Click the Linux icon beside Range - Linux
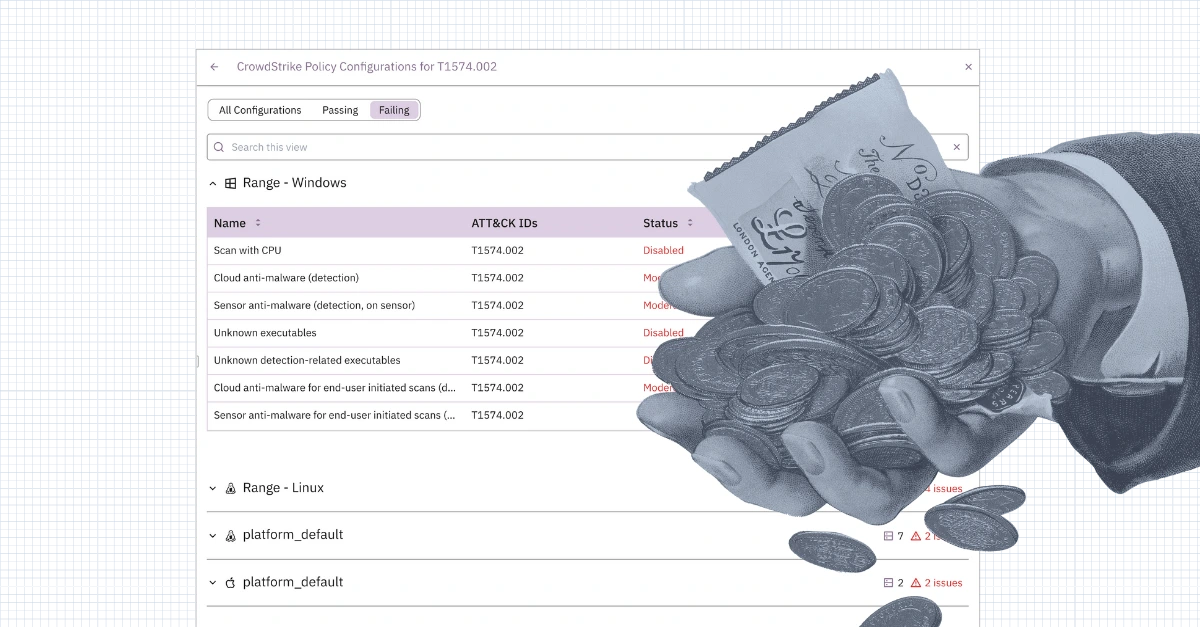Image resolution: width=1200 pixels, height=627 pixels. pos(231,488)
